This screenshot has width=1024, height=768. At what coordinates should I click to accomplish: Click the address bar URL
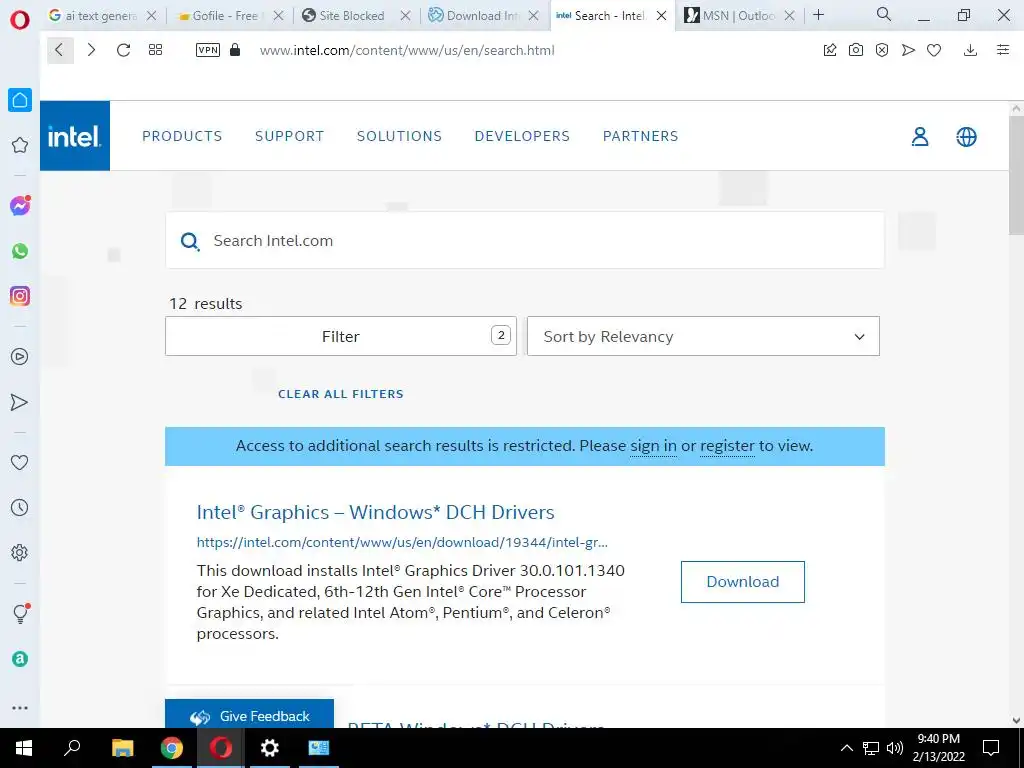click(407, 50)
